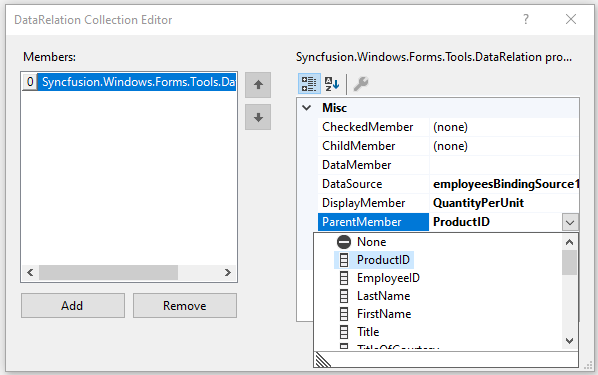Click the Members horizontal scrollbar thumb
This screenshot has height=375, width=598.
tap(108, 272)
